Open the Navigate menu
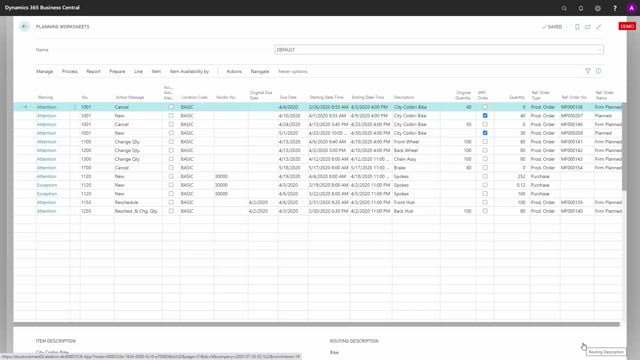 260,71
